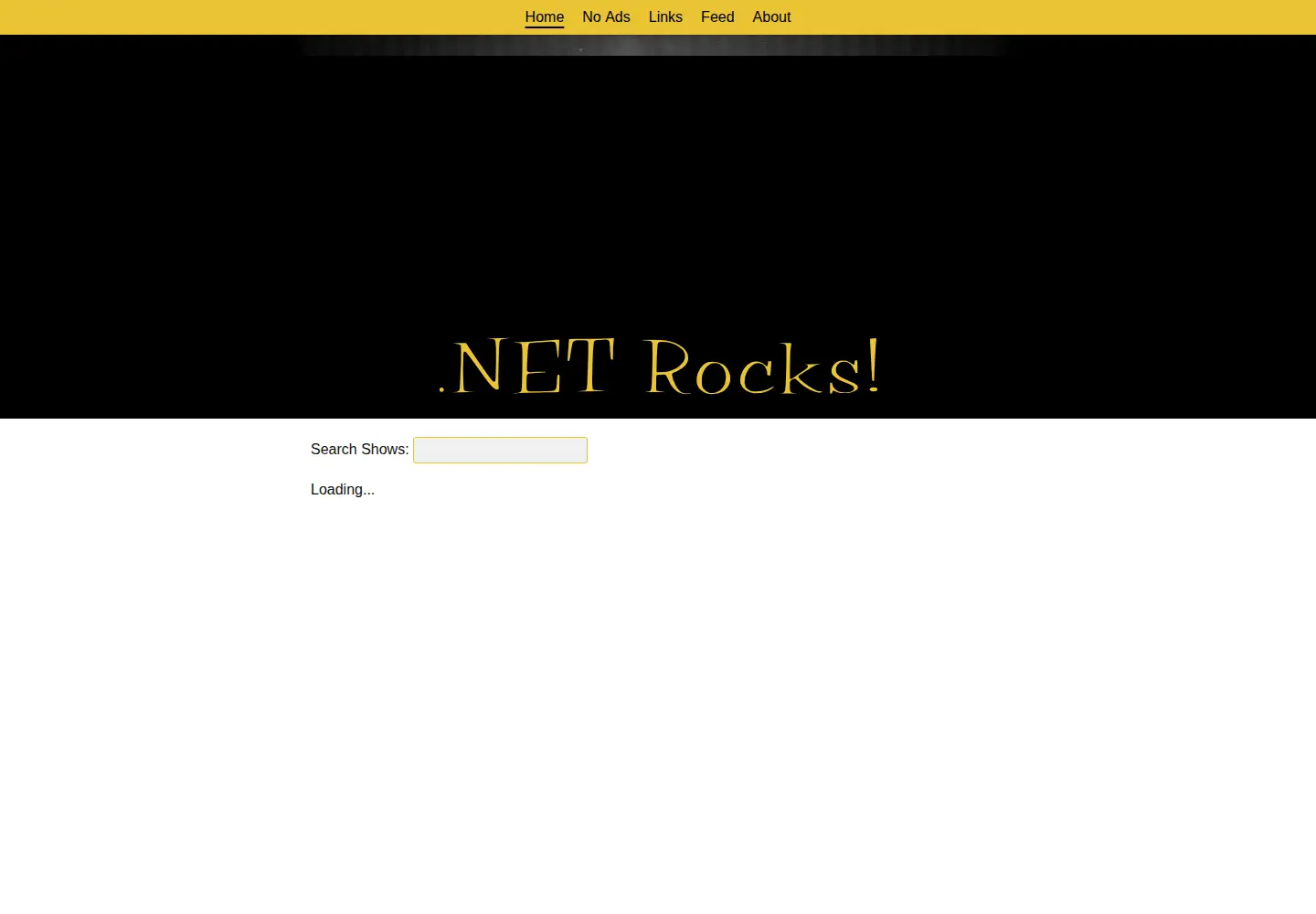The width and height of the screenshot is (1316, 914).
Task: Click the .NET Rocks! banner title
Action: coord(659,367)
